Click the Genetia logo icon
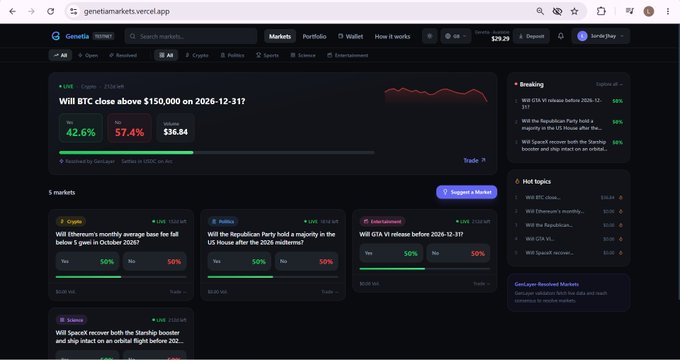Screen dimensions: 680x360 tap(56, 36)
